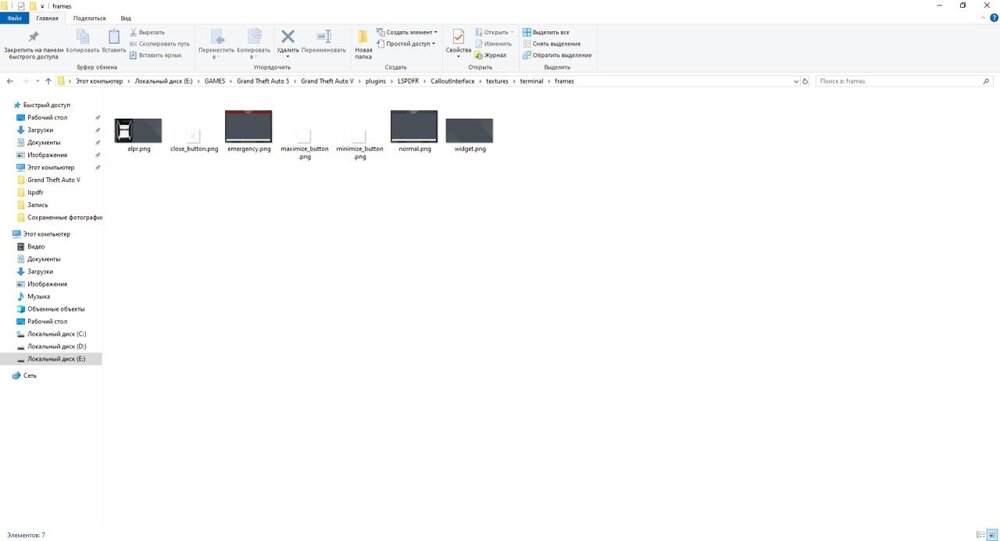Image resolution: width=1000 pixels, height=541 pixels.
Task: Switch to the Вид (View) ribbon tab
Action: [126, 18]
